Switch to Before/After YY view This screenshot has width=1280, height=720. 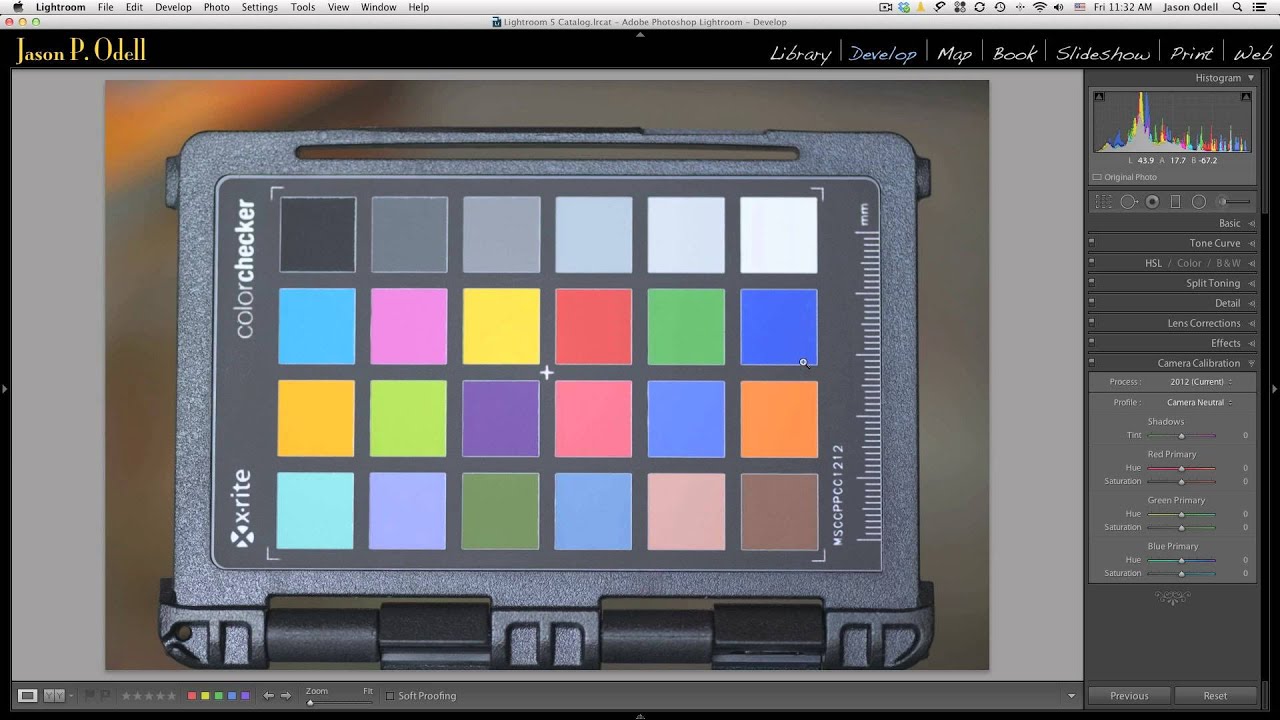54,695
